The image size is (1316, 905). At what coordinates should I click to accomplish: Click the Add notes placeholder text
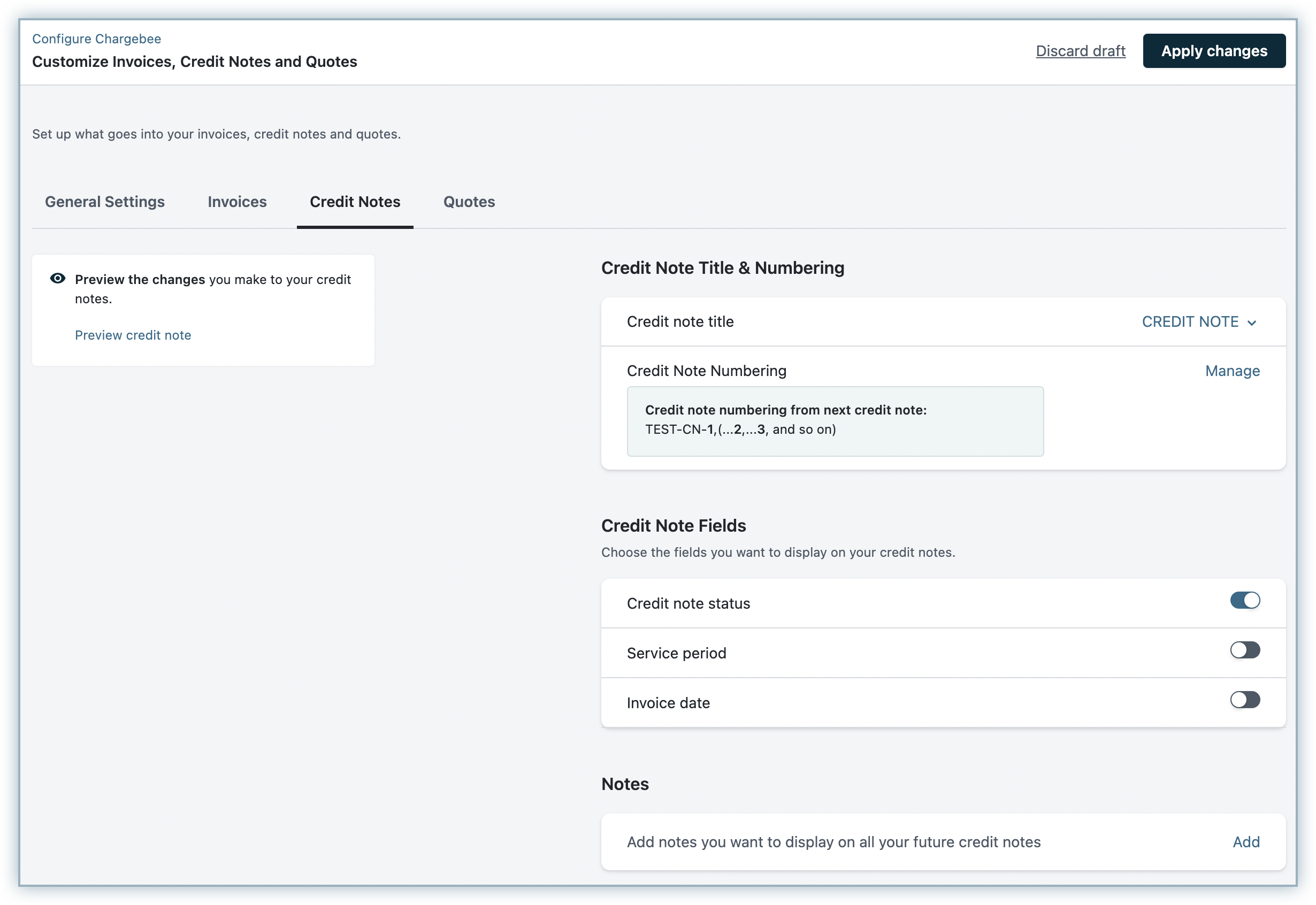point(833,842)
